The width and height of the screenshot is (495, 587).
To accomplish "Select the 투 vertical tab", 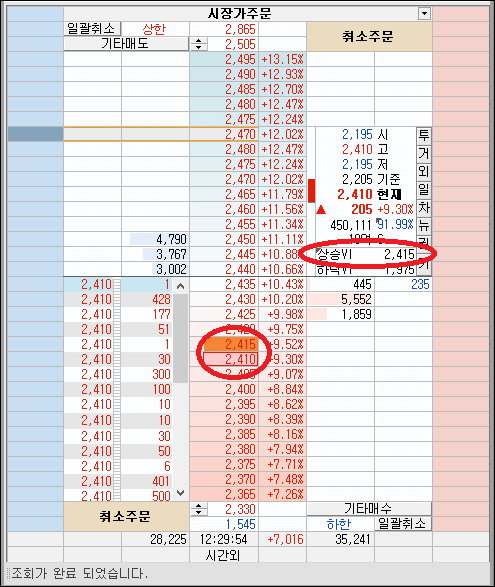I will 423,135.
